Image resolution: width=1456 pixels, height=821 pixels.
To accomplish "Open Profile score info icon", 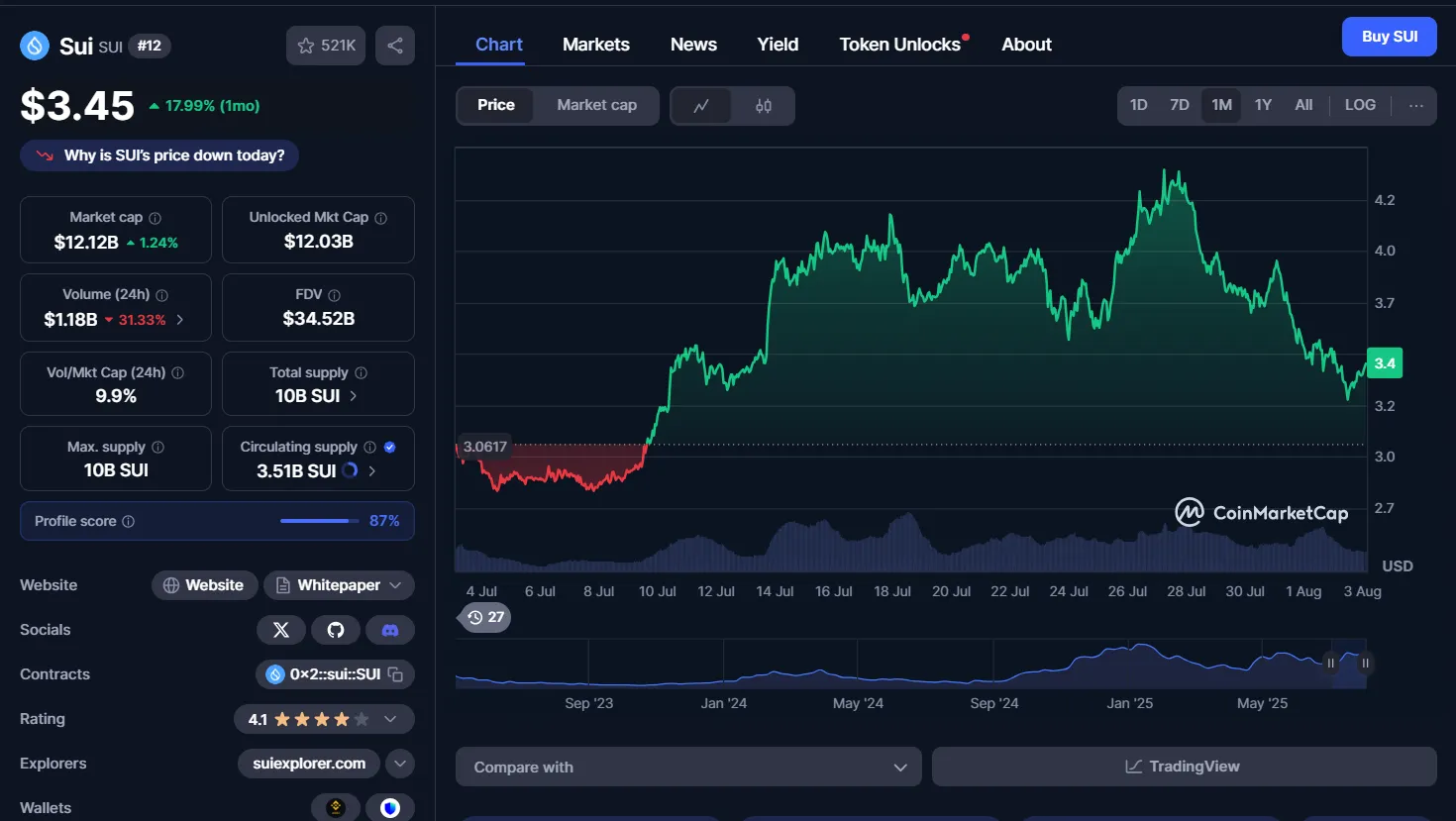I will click(x=128, y=522).
